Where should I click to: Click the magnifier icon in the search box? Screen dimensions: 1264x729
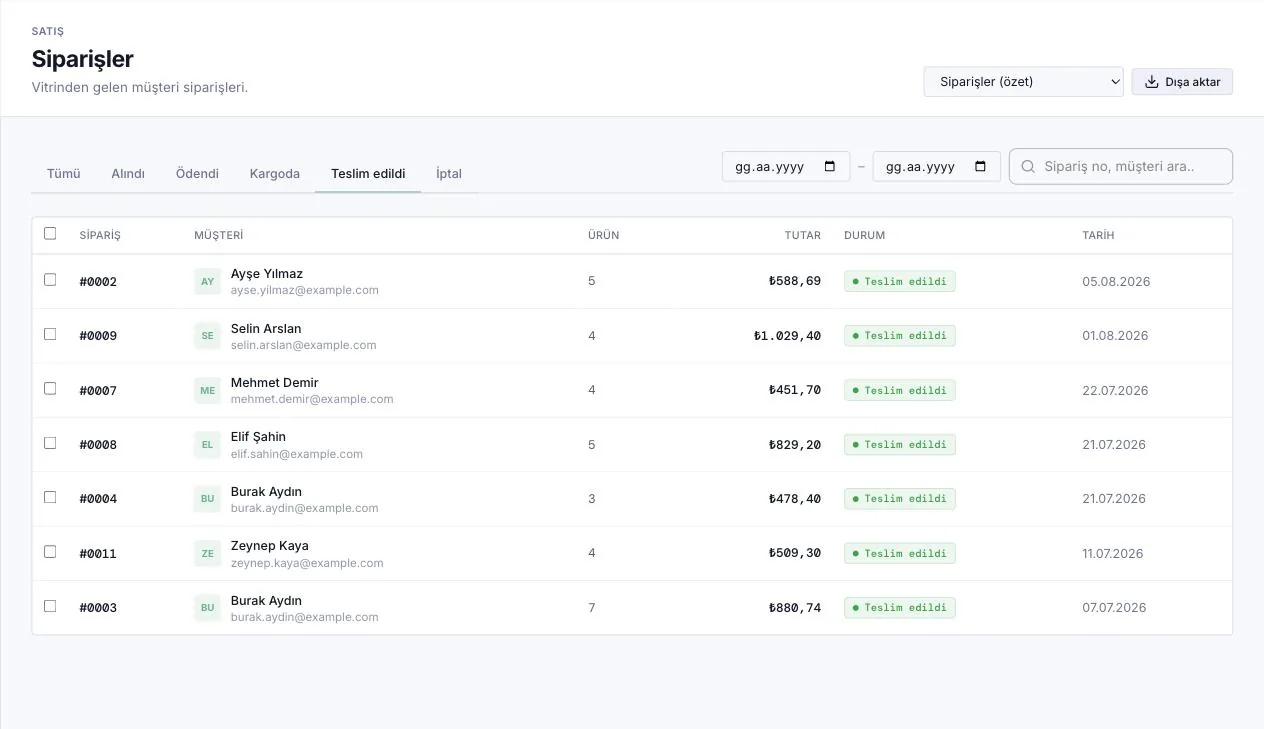pos(1028,167)
